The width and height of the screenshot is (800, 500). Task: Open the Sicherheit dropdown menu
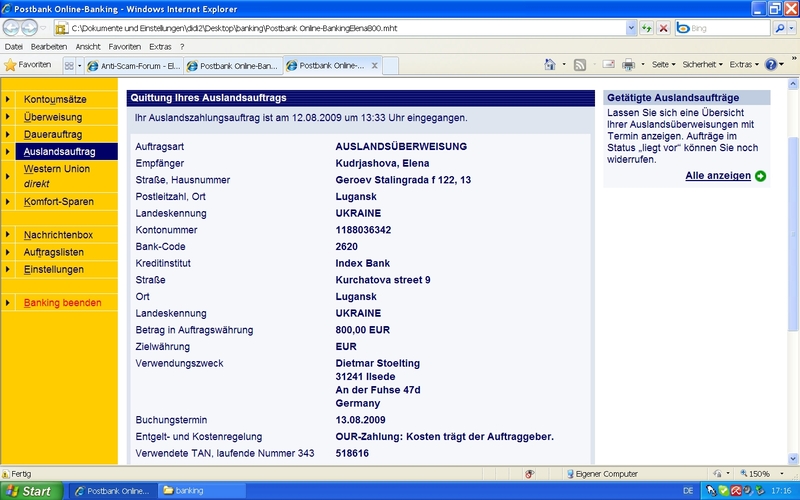(704, 65)
